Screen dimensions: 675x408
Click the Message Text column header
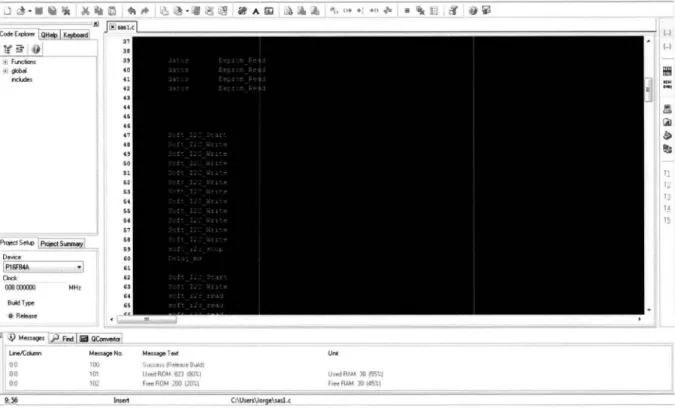point(160,353)
